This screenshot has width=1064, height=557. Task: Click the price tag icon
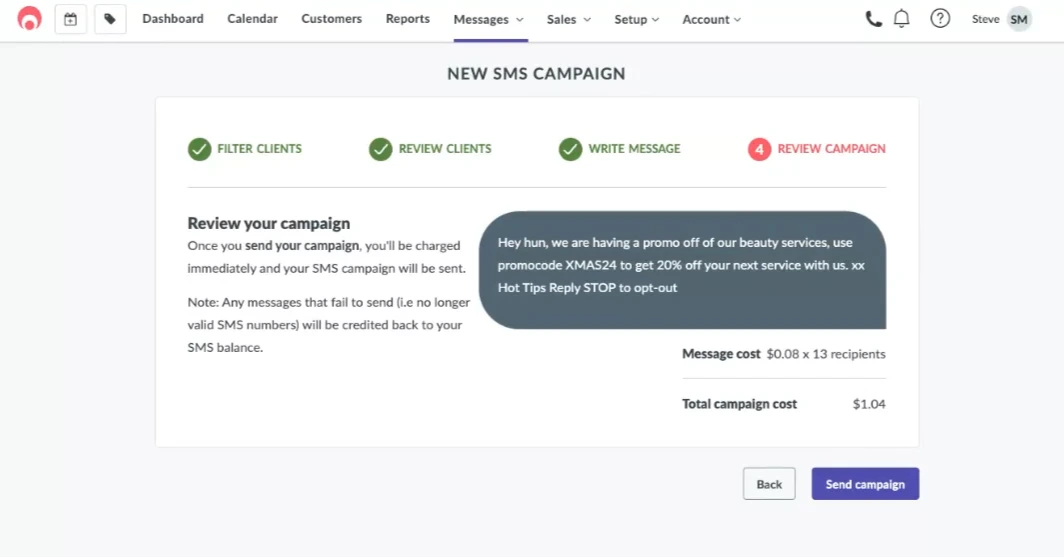point(110,19)
